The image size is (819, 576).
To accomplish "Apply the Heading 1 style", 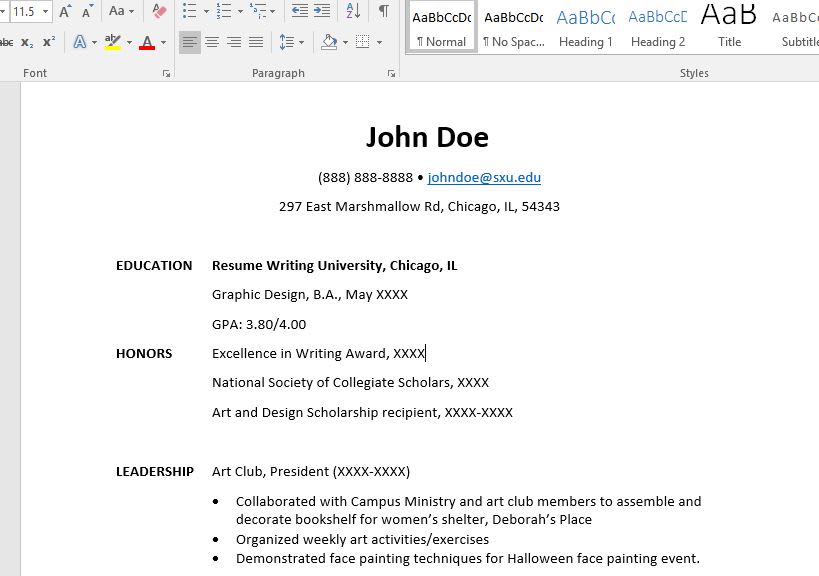I will (586, 26).
